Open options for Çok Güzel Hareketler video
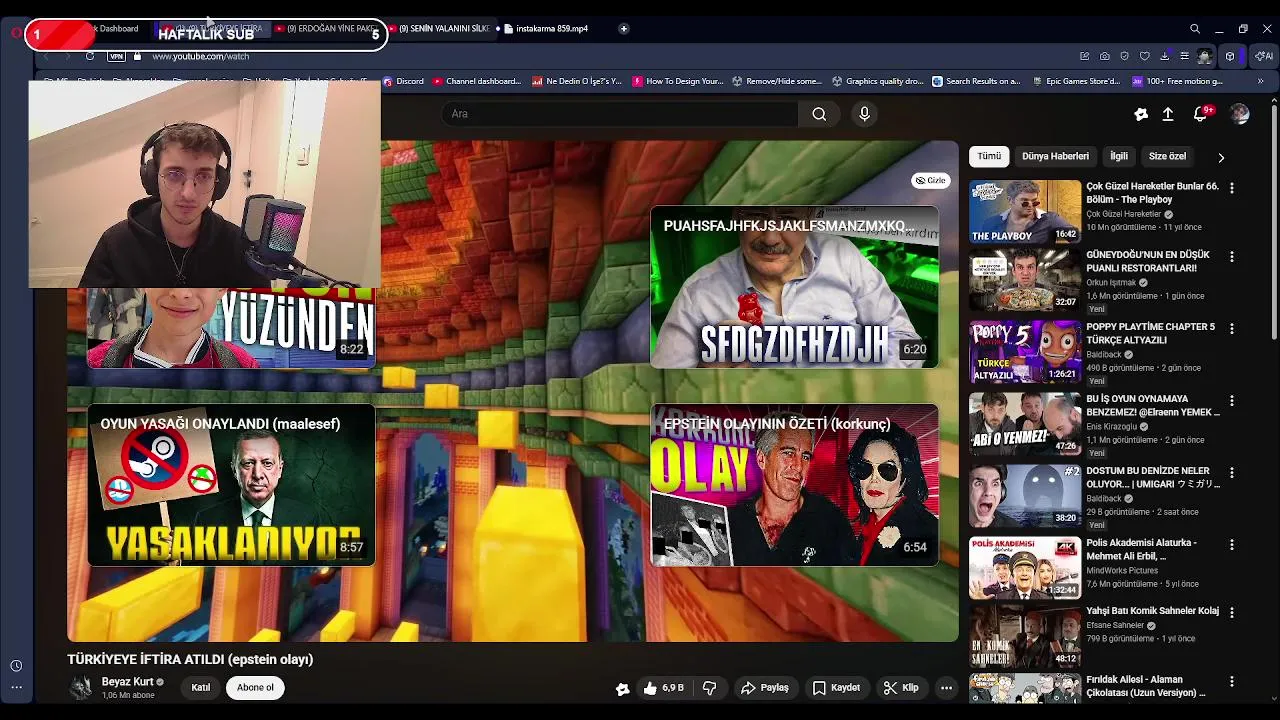The width and height of the screenshot is (1280, 720). point(1232,188)
